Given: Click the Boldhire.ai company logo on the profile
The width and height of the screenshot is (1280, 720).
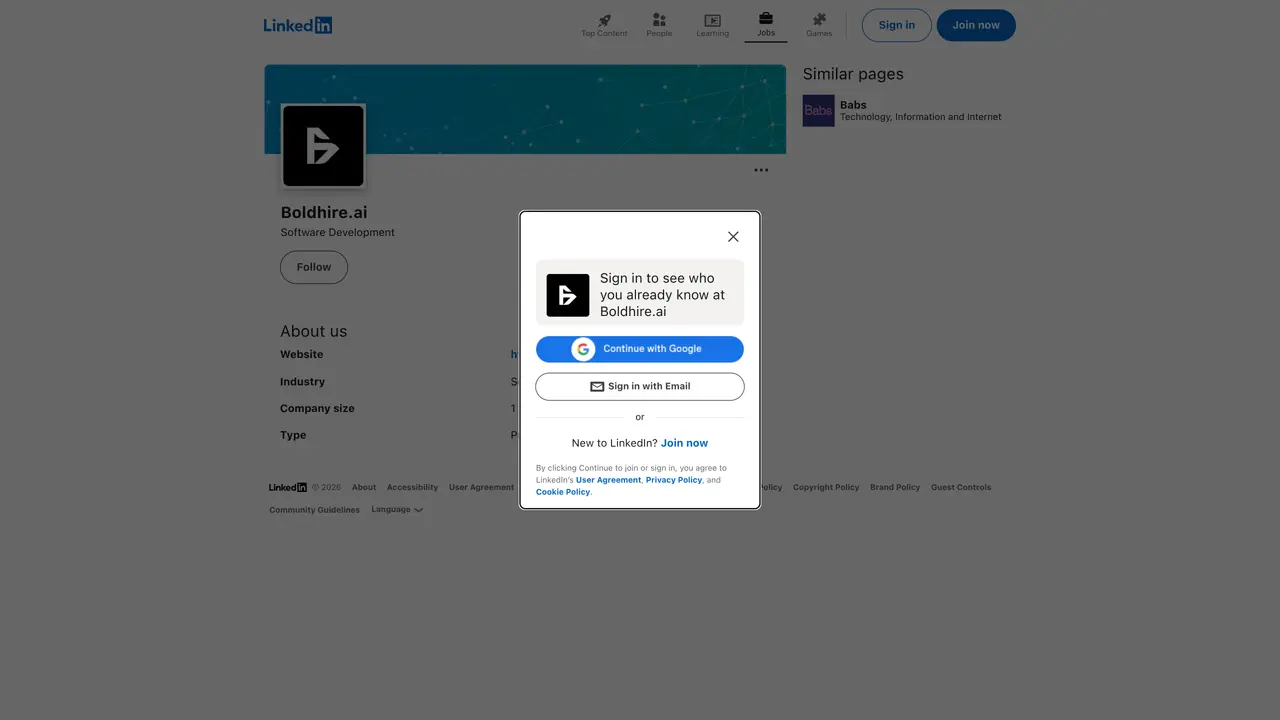Looking at the screenshot, I should (x=323, y=146).
